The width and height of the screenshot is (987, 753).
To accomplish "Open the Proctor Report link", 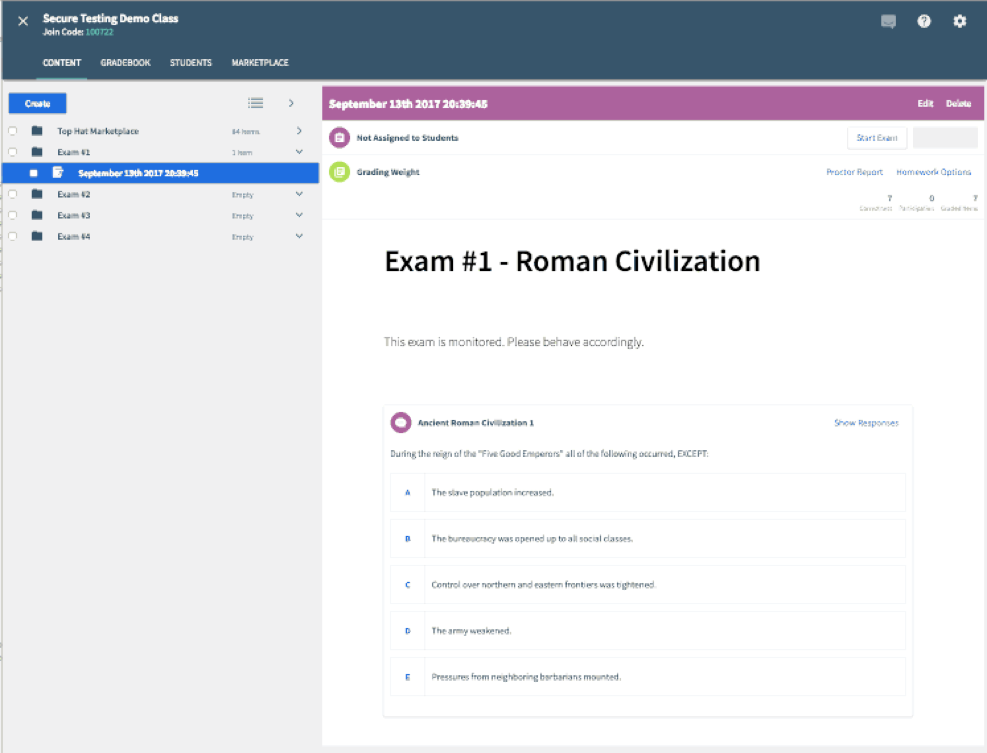I will (854, 172).
